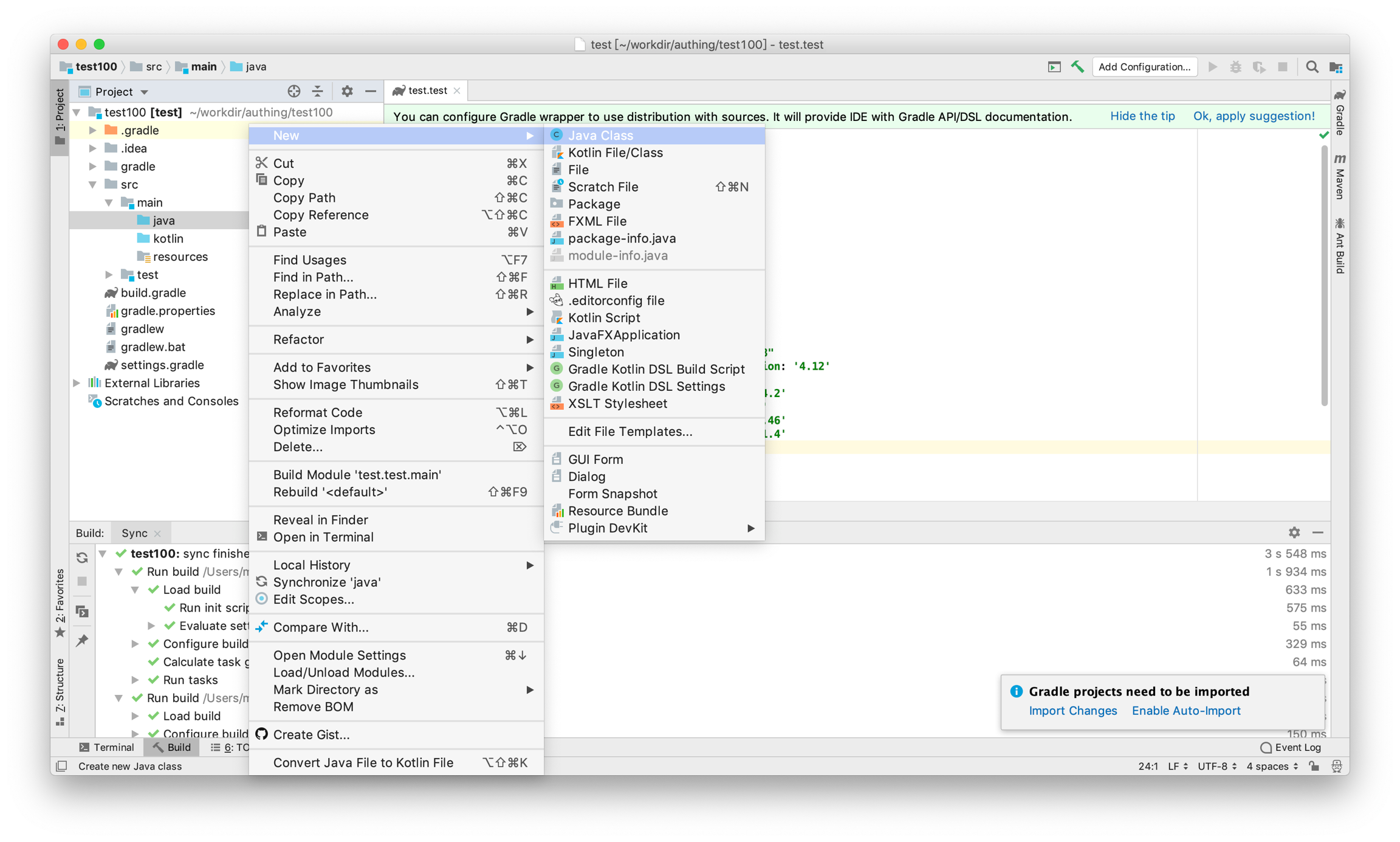The height and width of the screenshot is (842, 1400).
Task: Click the Build panel refresh sync icon
Action: pyautogui.click(x=82, y=557)
